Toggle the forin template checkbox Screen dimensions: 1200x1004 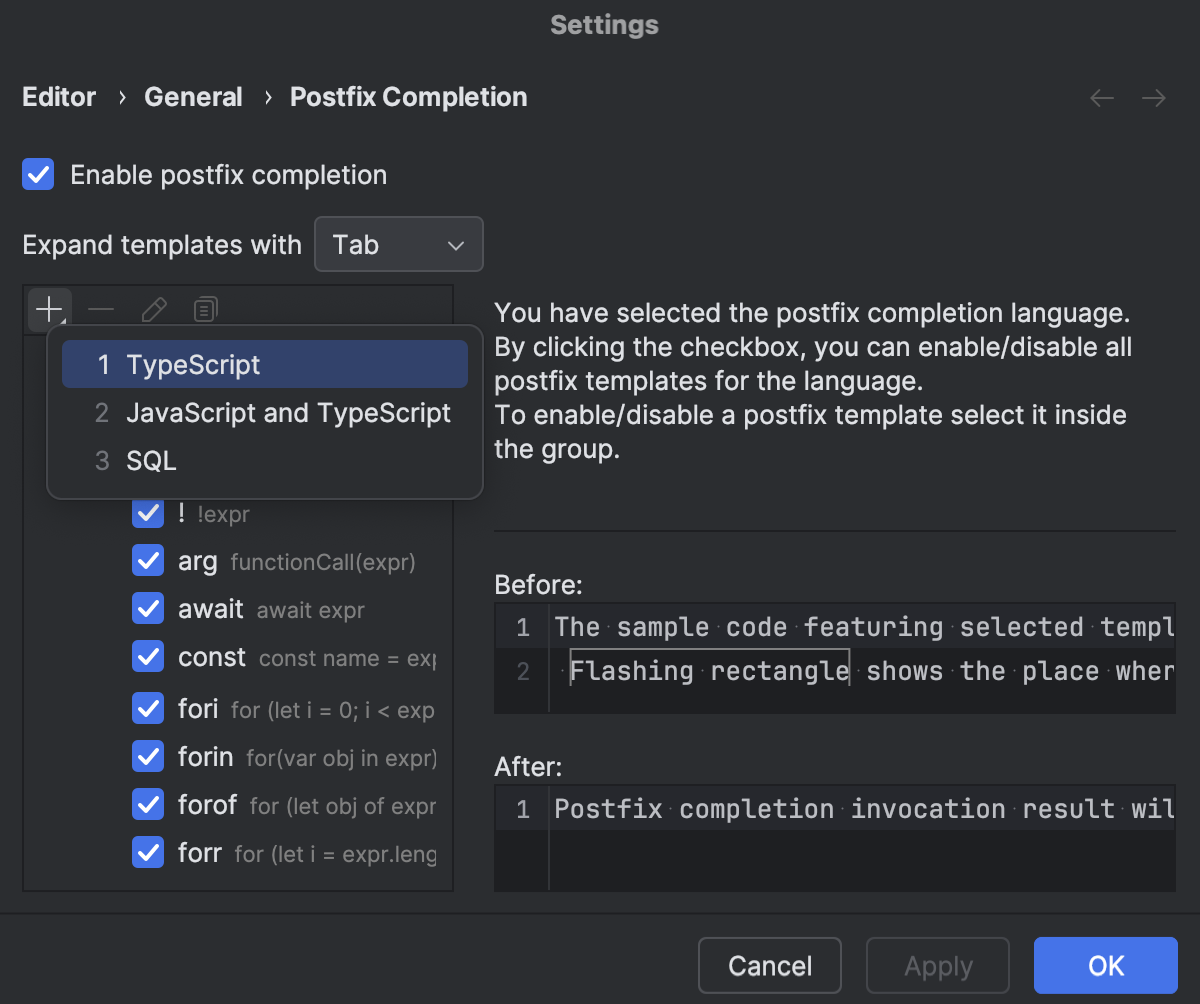pos(148,757)
